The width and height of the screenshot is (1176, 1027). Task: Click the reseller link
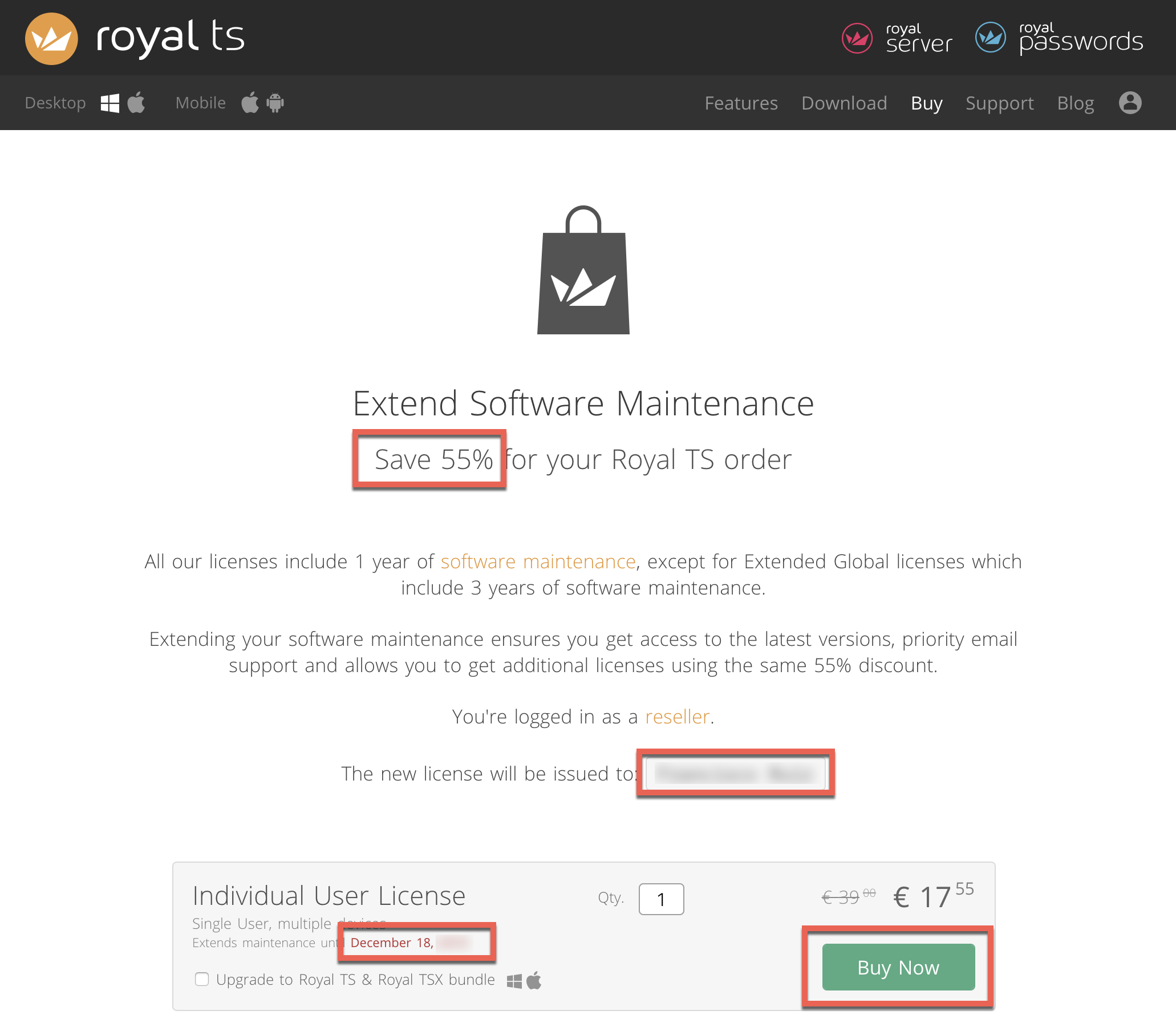677,717
